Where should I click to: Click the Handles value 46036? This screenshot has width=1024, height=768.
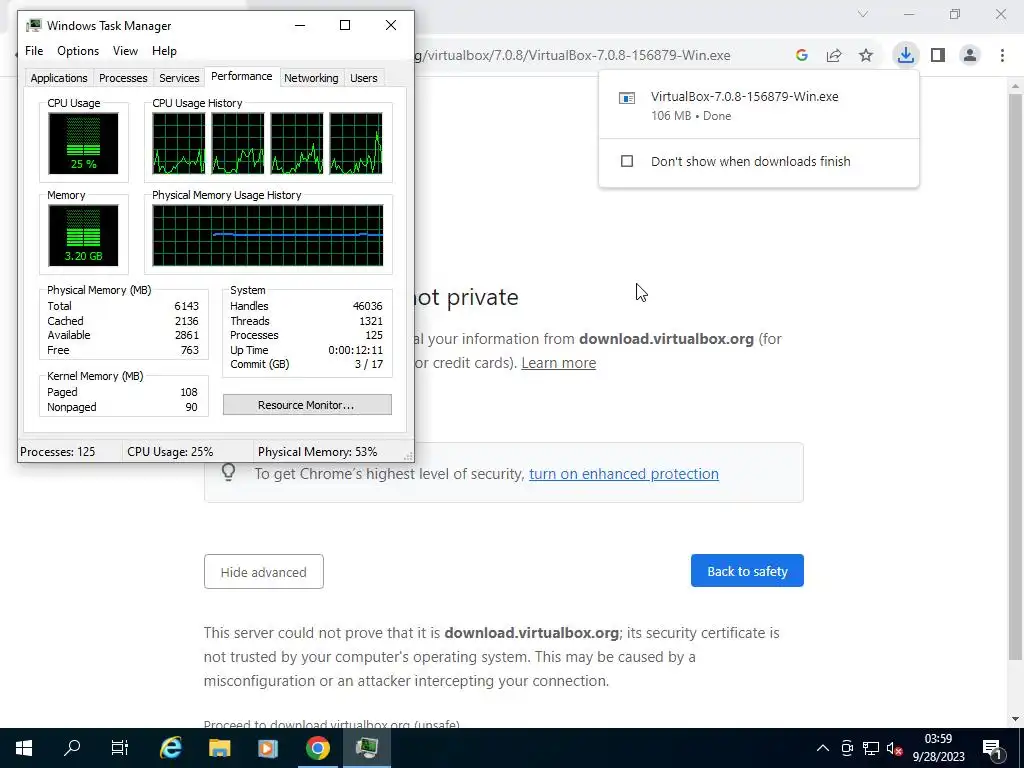click(368, 306)
